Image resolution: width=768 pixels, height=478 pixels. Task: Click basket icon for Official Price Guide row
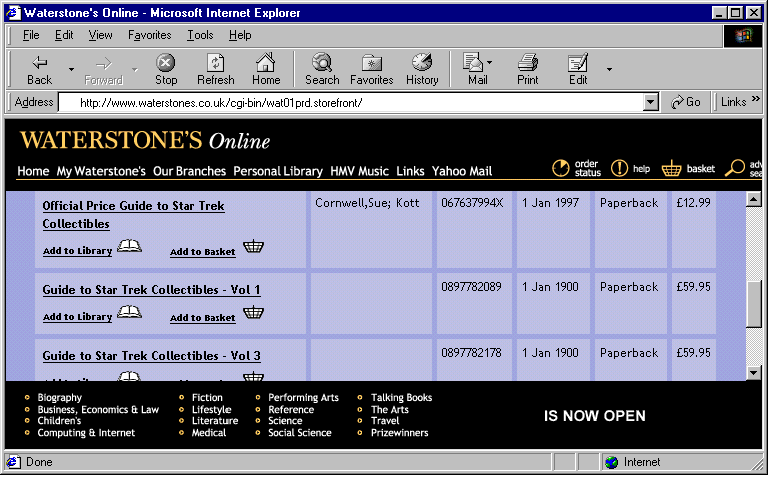coord(253,246)
